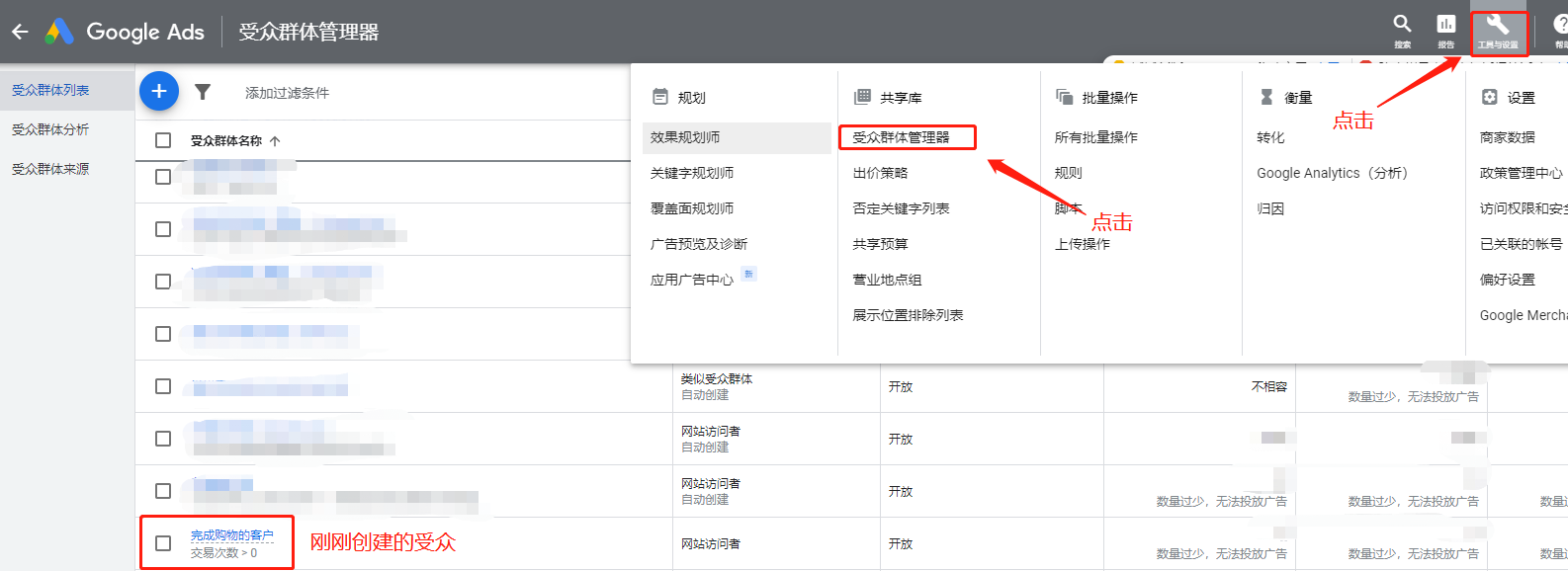Sort by the 受众群体名称 up arrow
Viewport: 1568px width, 571px height.
[x=275, y=141]
